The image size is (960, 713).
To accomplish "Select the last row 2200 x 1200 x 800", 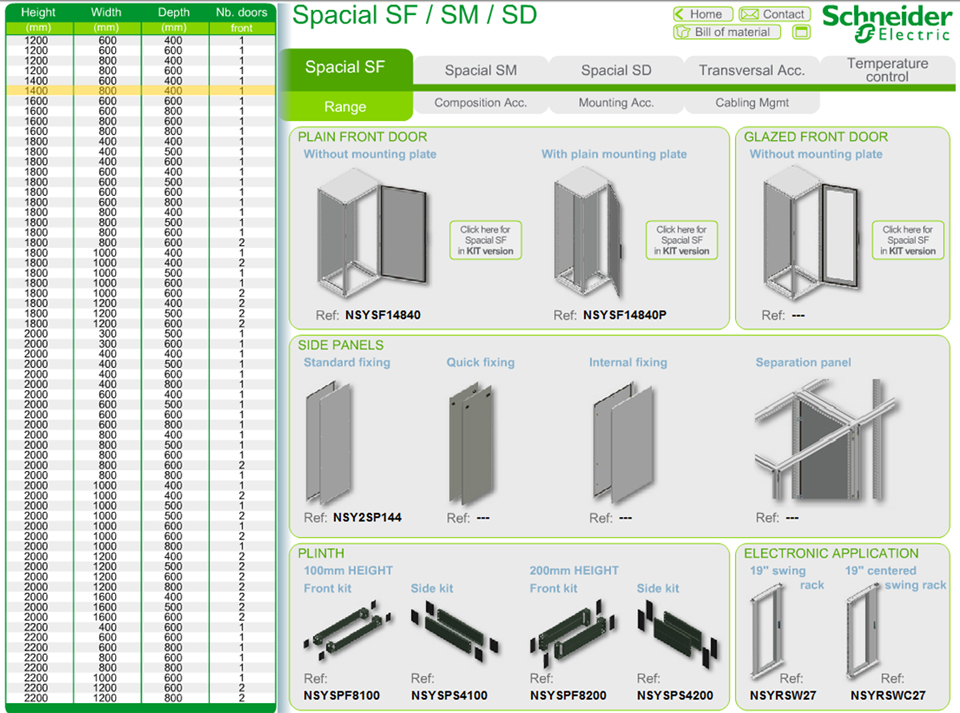I will pyautogui.click(x=140, y=698).
